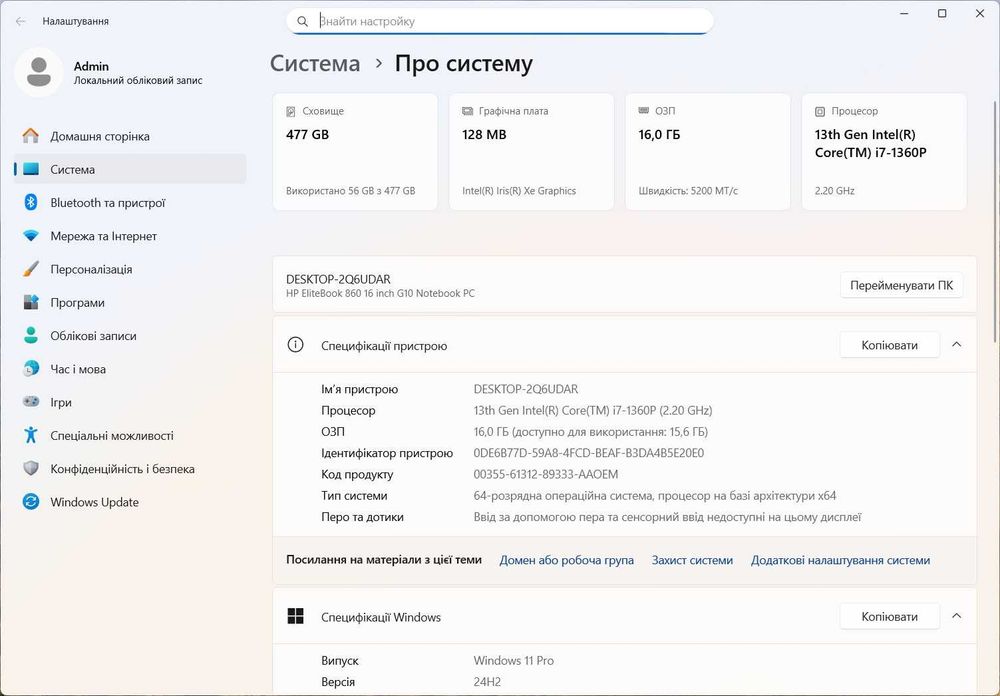Open the Програми settings category
The height and width of the screenshot is (696, 1000).
point(77,303)
